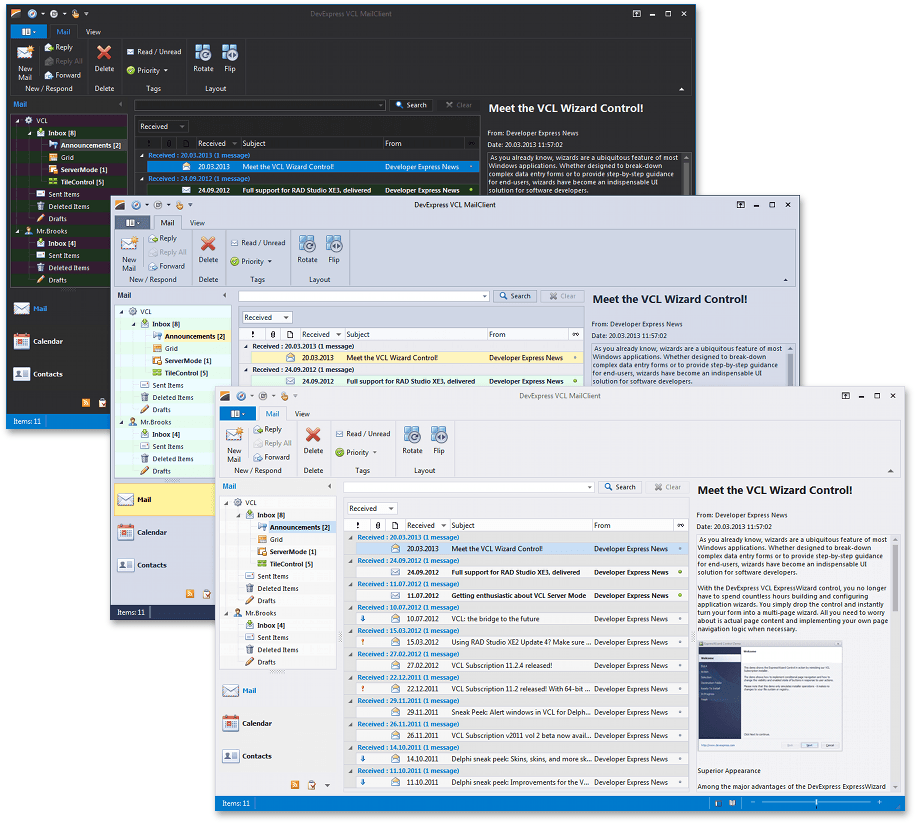Open Mail module in front window navigation
The image size is (915, 823).
coord(239,691)
